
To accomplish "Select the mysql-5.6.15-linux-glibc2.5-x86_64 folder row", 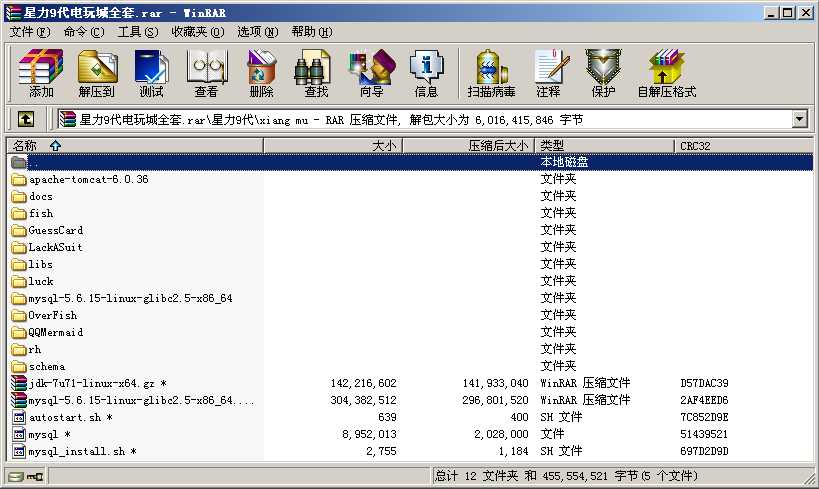I will click(411, 298).
